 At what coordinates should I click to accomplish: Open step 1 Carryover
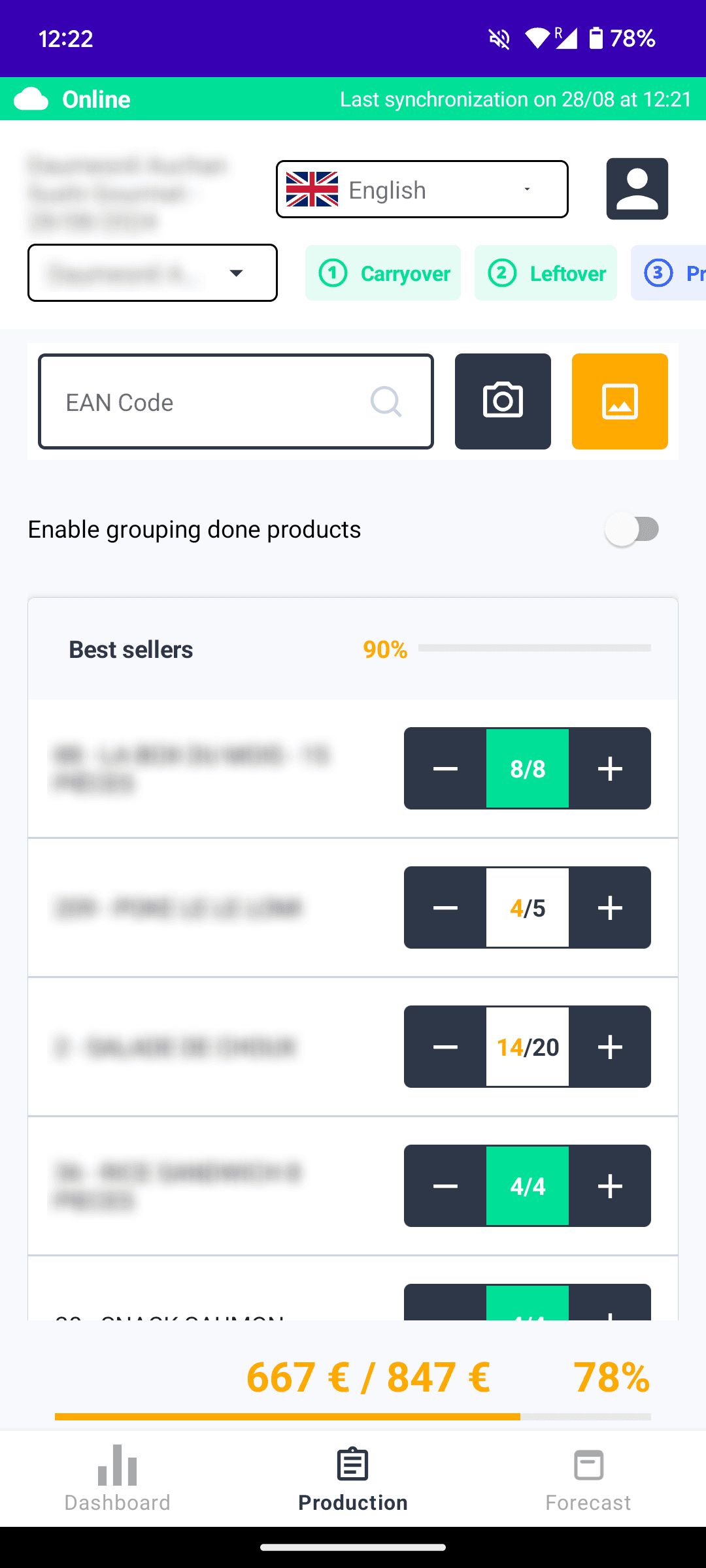(x=383, y=273)
